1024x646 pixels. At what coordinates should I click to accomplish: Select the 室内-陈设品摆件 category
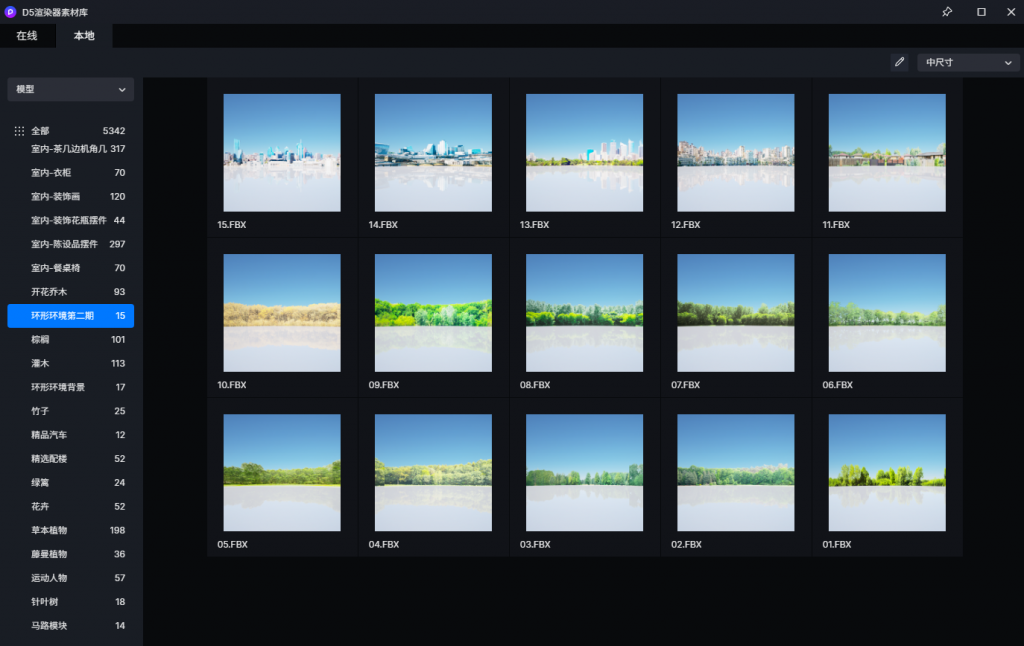71,244
